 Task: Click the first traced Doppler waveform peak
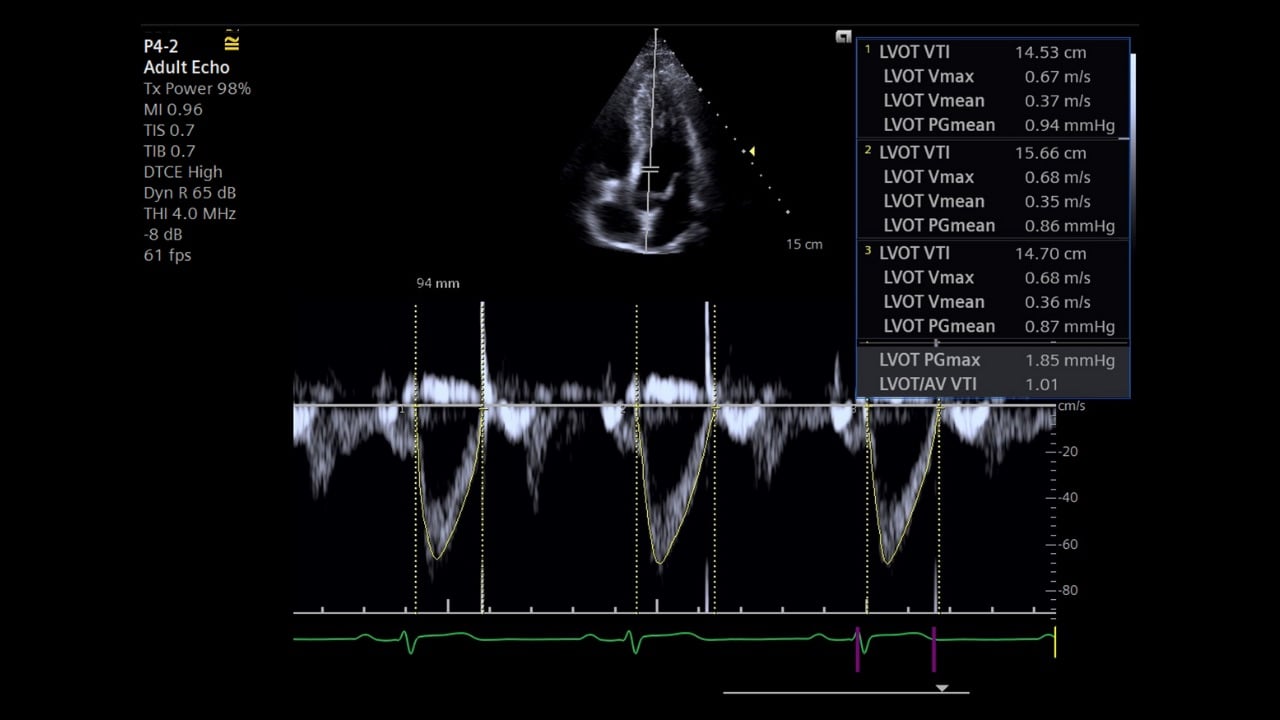pyautogui.click(x=437, y=557)
